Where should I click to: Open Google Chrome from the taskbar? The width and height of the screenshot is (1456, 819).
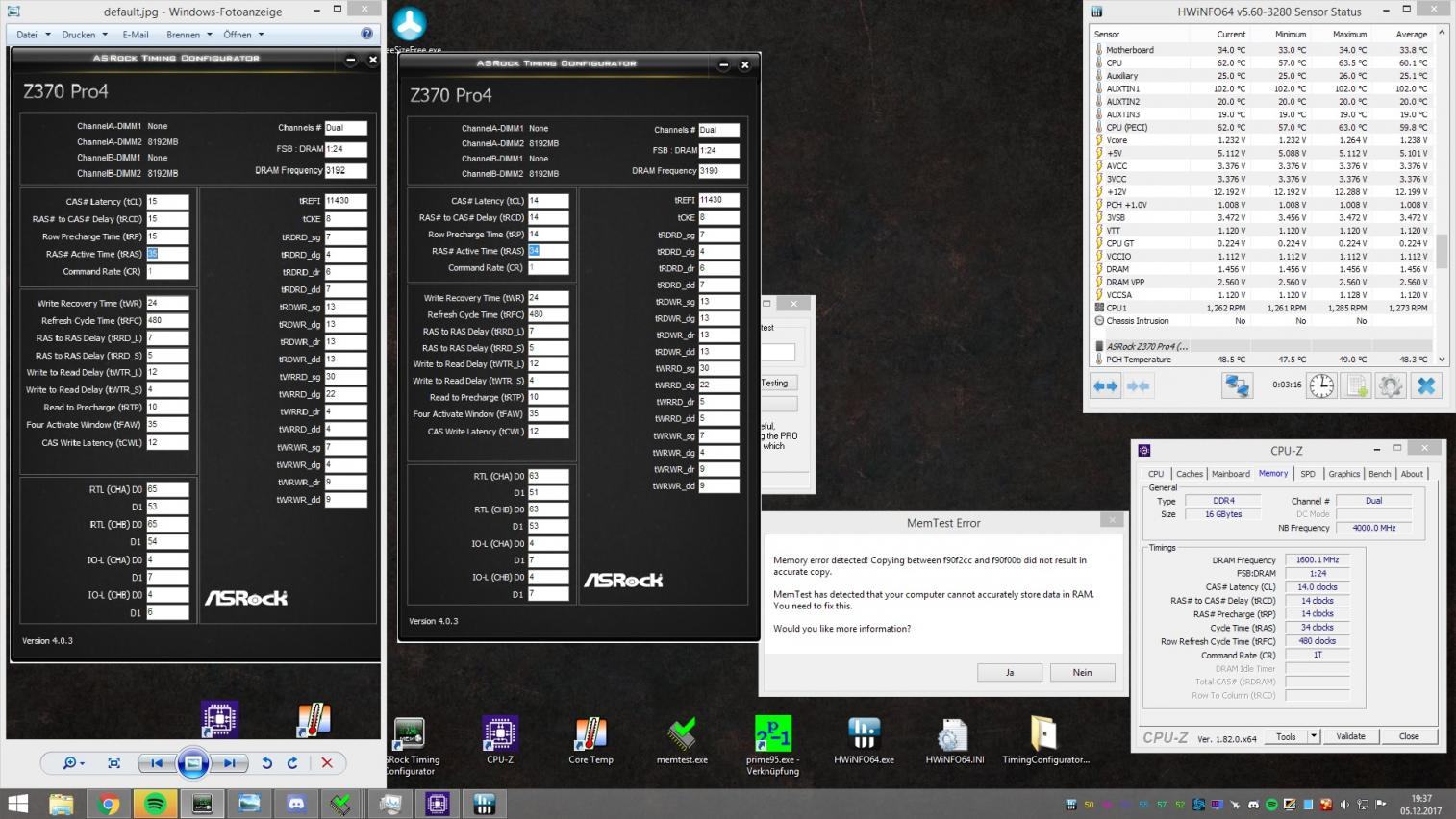[x=108, y=804]
